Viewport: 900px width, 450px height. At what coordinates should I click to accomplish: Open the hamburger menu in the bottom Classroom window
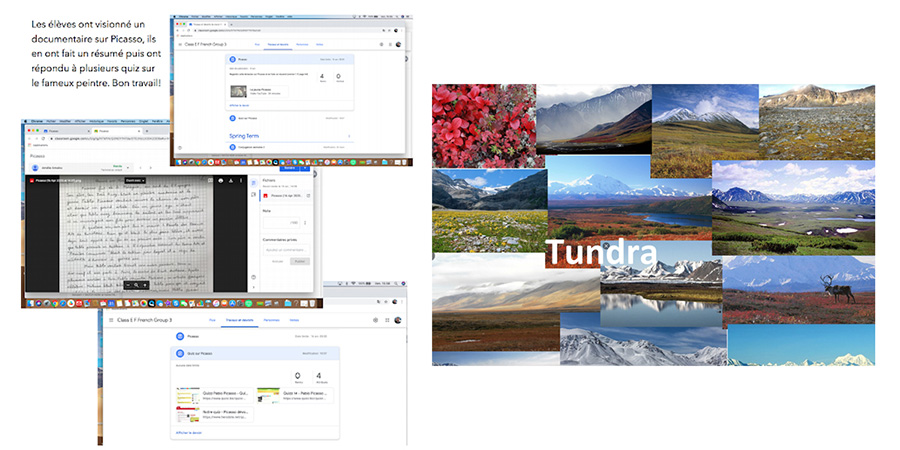click(111, 320)
